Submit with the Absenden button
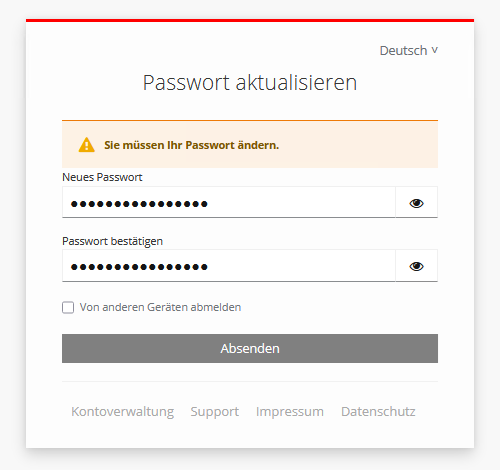Viewport: 500px width, 470px height. click(x=250, y=348)
